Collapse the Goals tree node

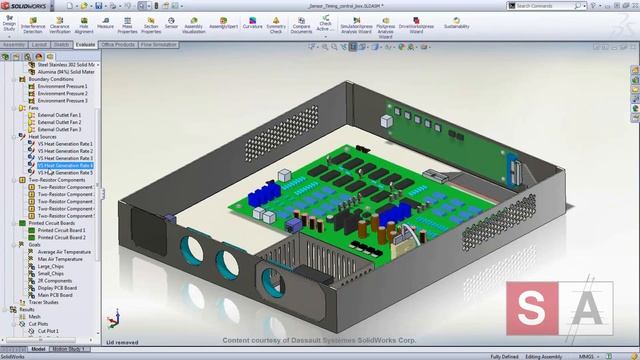click(x=14, y=245)
